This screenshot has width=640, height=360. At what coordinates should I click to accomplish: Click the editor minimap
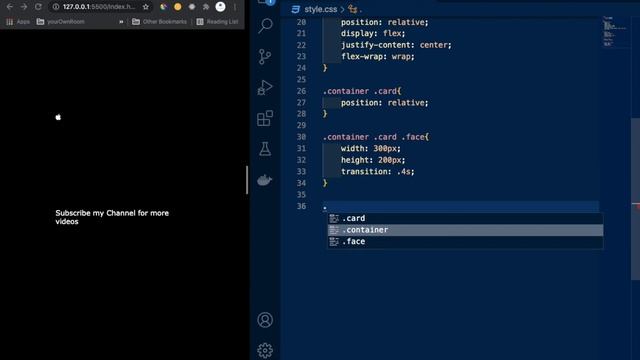coord(615,32)
